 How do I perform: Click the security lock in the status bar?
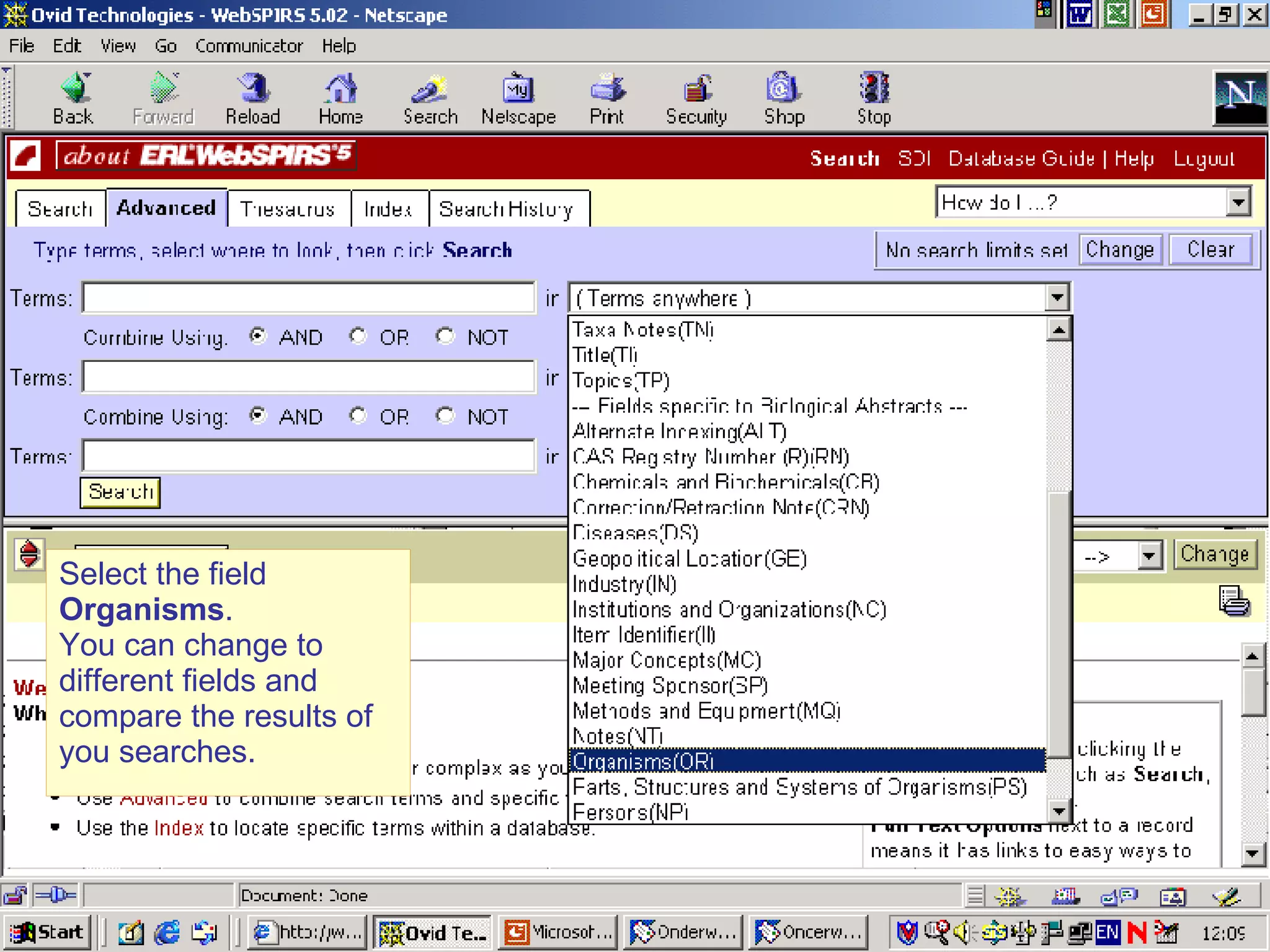click(x=15, y=896)
